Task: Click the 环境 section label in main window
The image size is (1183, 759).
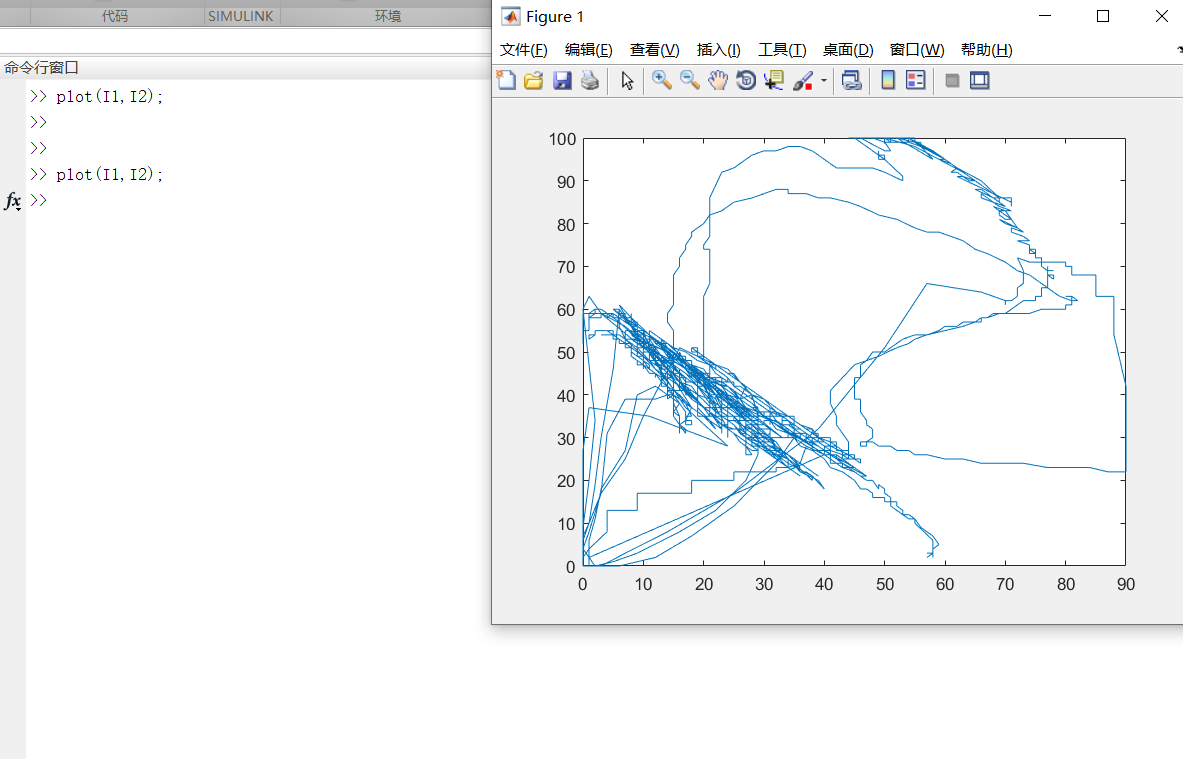Action: coord(388,16)
